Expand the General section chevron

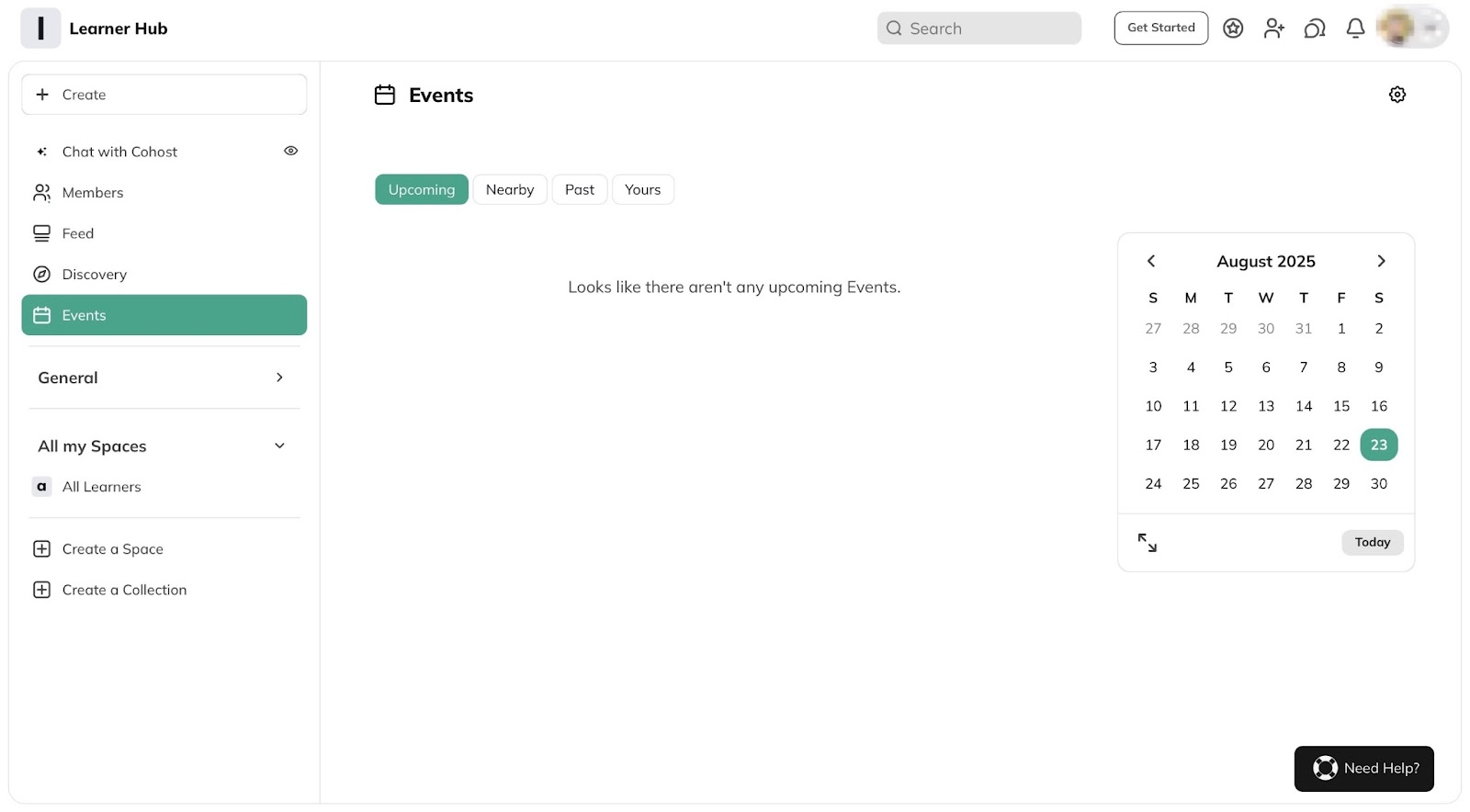coord(279,378)
